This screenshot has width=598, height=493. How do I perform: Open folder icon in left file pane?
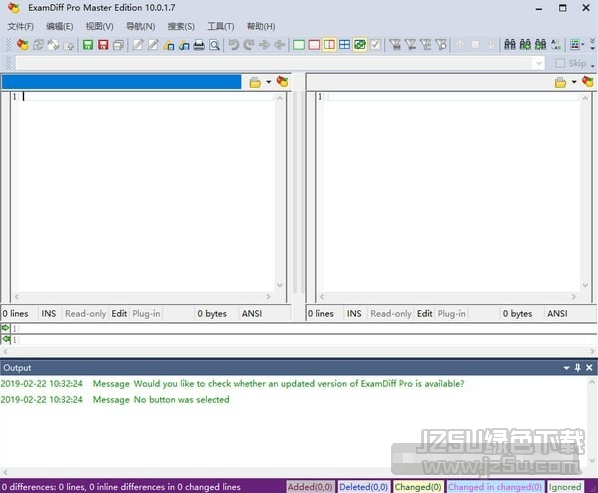[255, 82]
